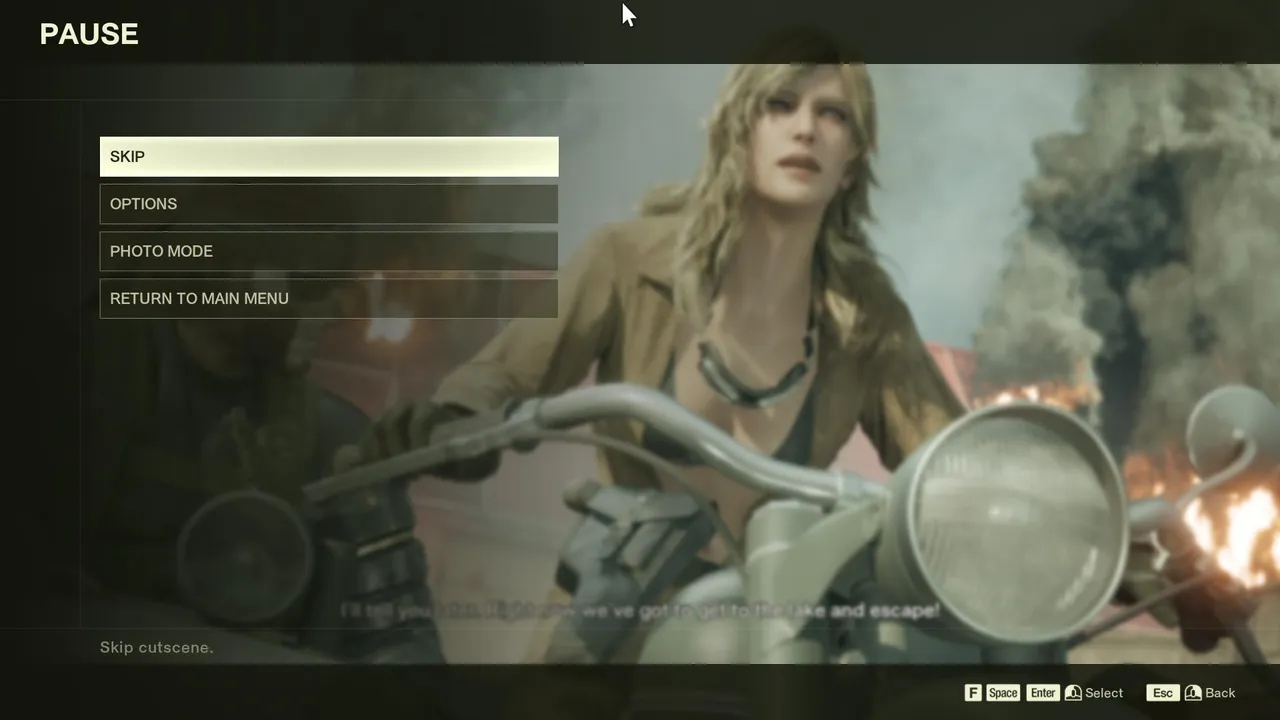Open the OPTIONS menu entry
1280x720 pixels.
tap(329, 204)
